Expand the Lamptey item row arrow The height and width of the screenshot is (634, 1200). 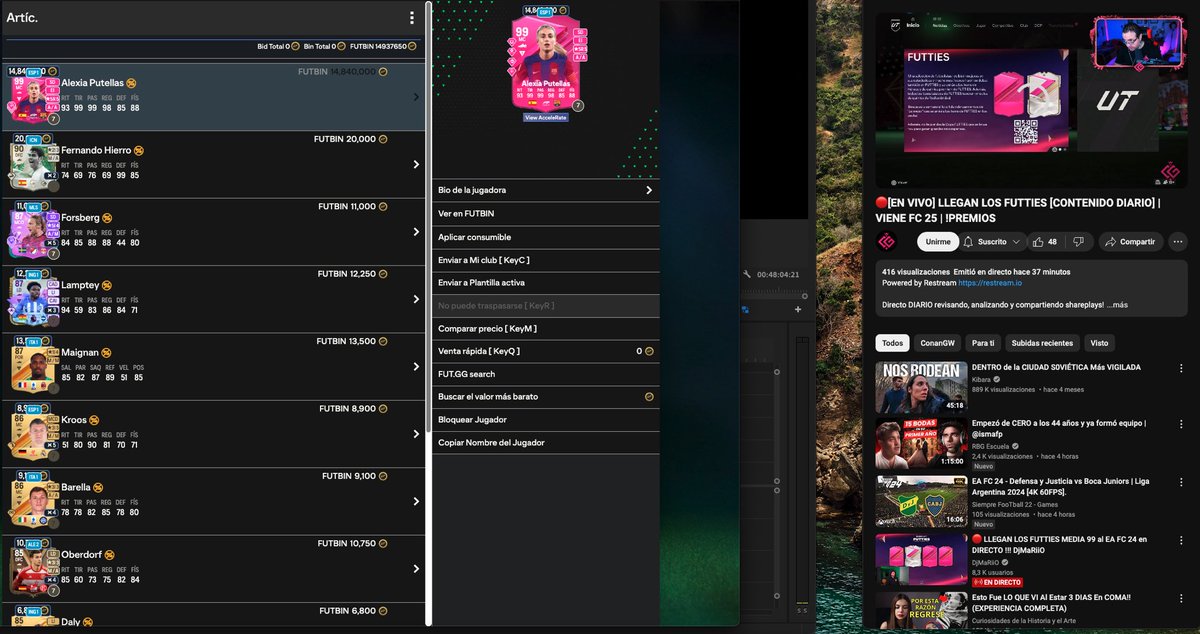pos(416,299)
